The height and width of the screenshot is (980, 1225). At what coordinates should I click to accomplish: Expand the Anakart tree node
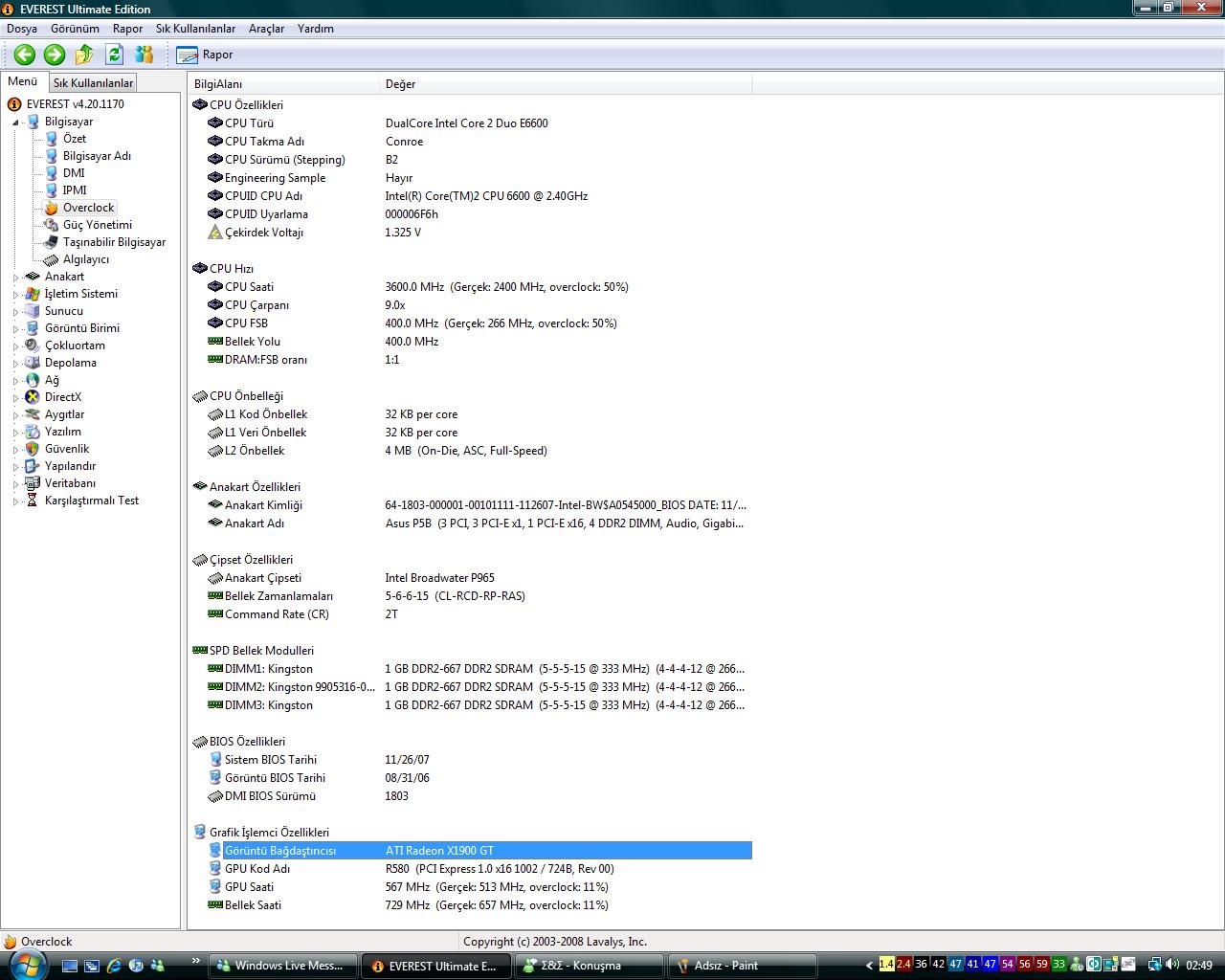(15, 278)
